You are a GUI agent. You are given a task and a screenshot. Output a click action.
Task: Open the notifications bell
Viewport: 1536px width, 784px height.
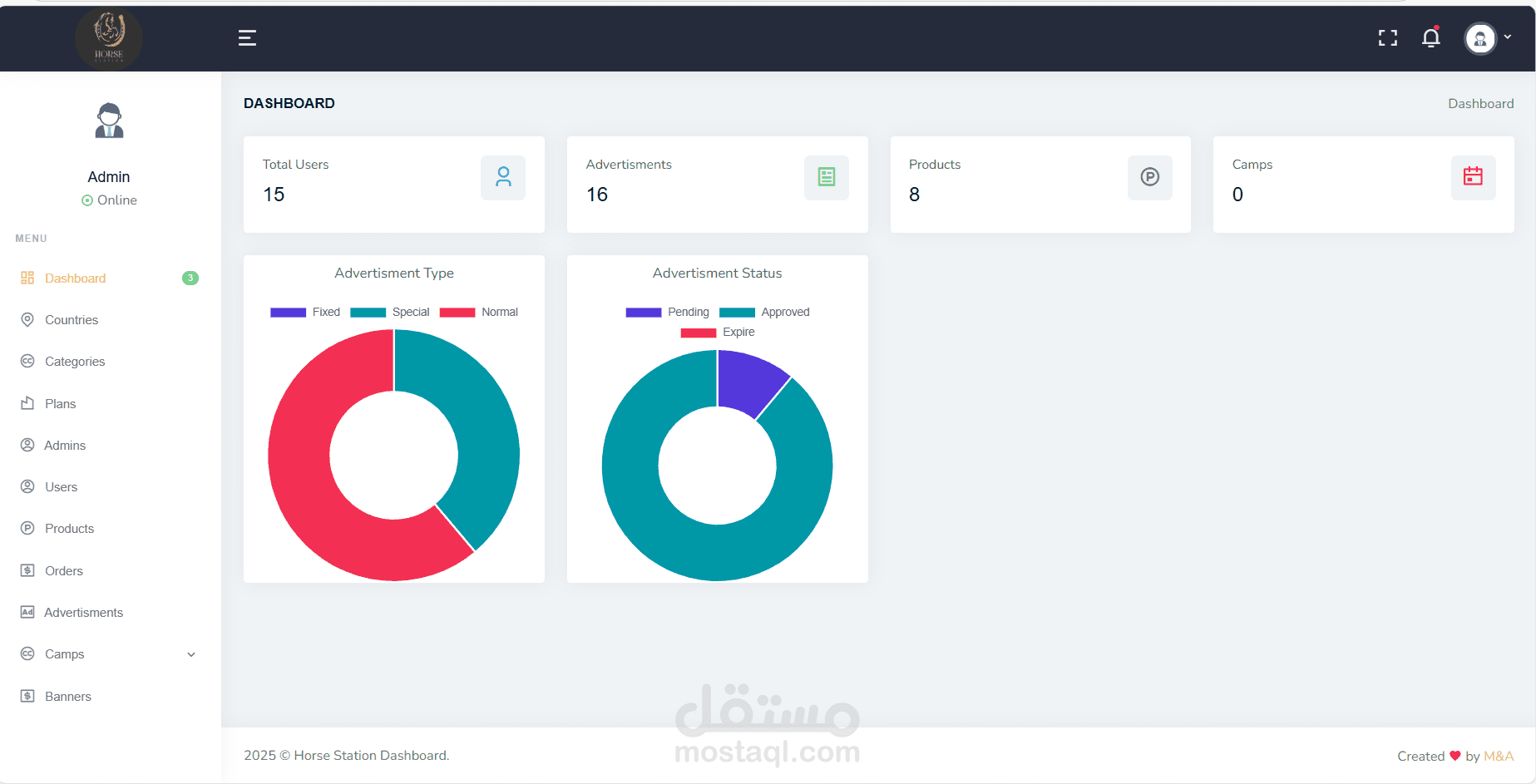[1430, 37]
